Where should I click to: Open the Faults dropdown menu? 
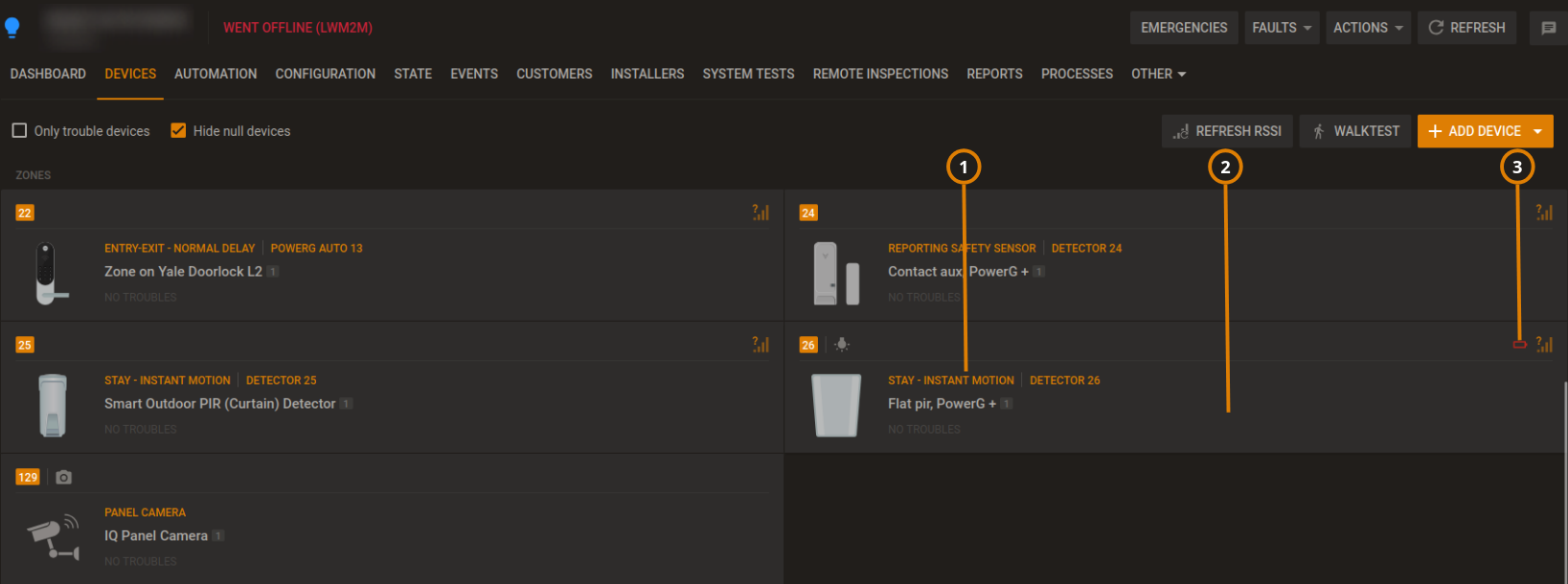pos(1282,28)
